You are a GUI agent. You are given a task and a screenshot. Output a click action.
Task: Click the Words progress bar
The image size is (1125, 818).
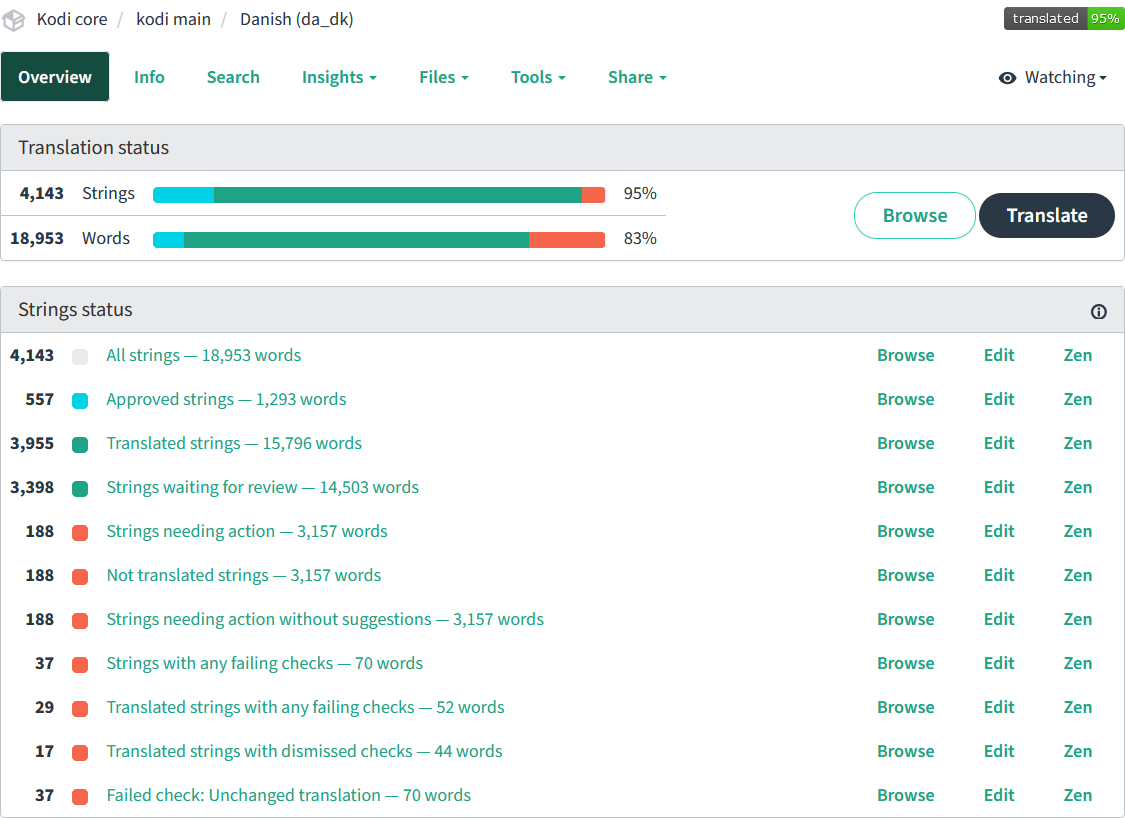click(x=379, y=240)
